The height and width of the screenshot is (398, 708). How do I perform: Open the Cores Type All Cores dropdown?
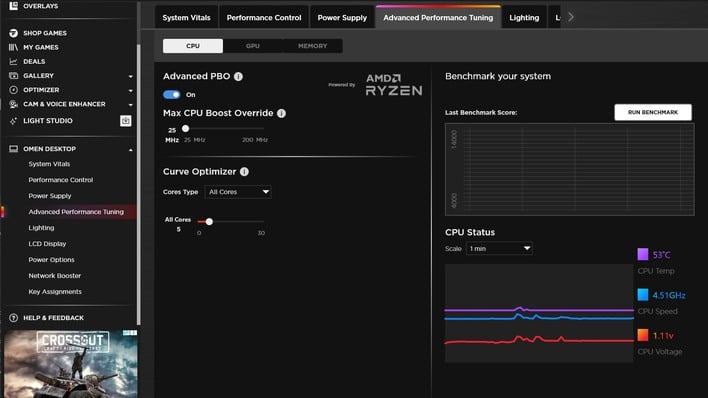pyautogui.click(x=238, y=192)
